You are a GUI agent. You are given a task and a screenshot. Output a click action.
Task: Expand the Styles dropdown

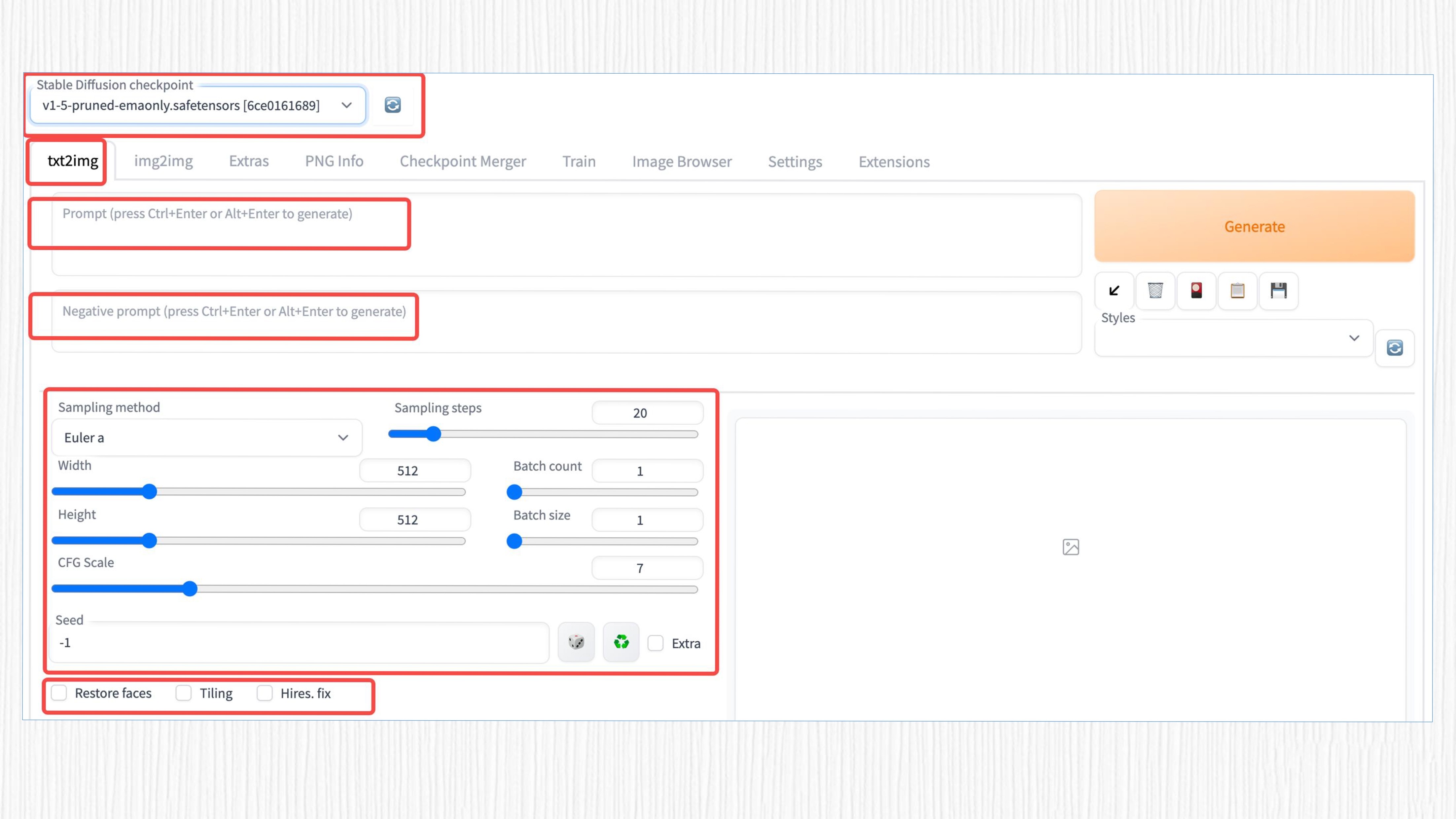[x=1233, y=338]
